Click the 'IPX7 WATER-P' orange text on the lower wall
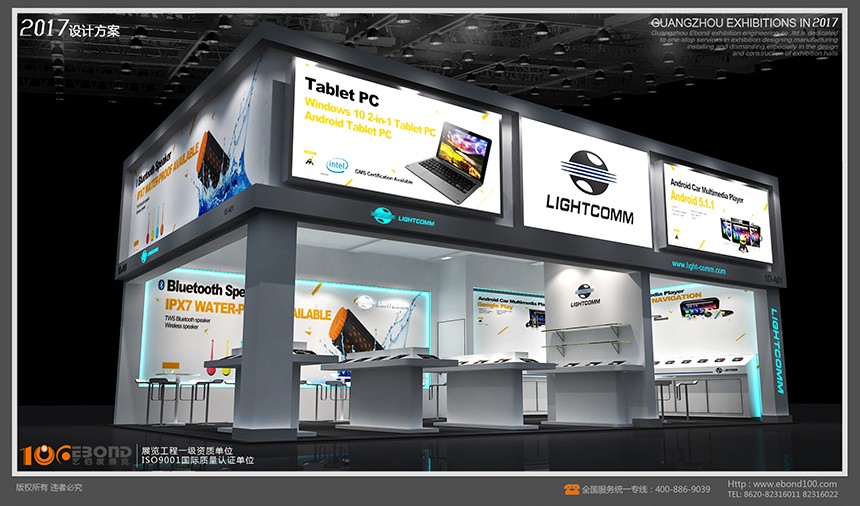 pos(203,306)
